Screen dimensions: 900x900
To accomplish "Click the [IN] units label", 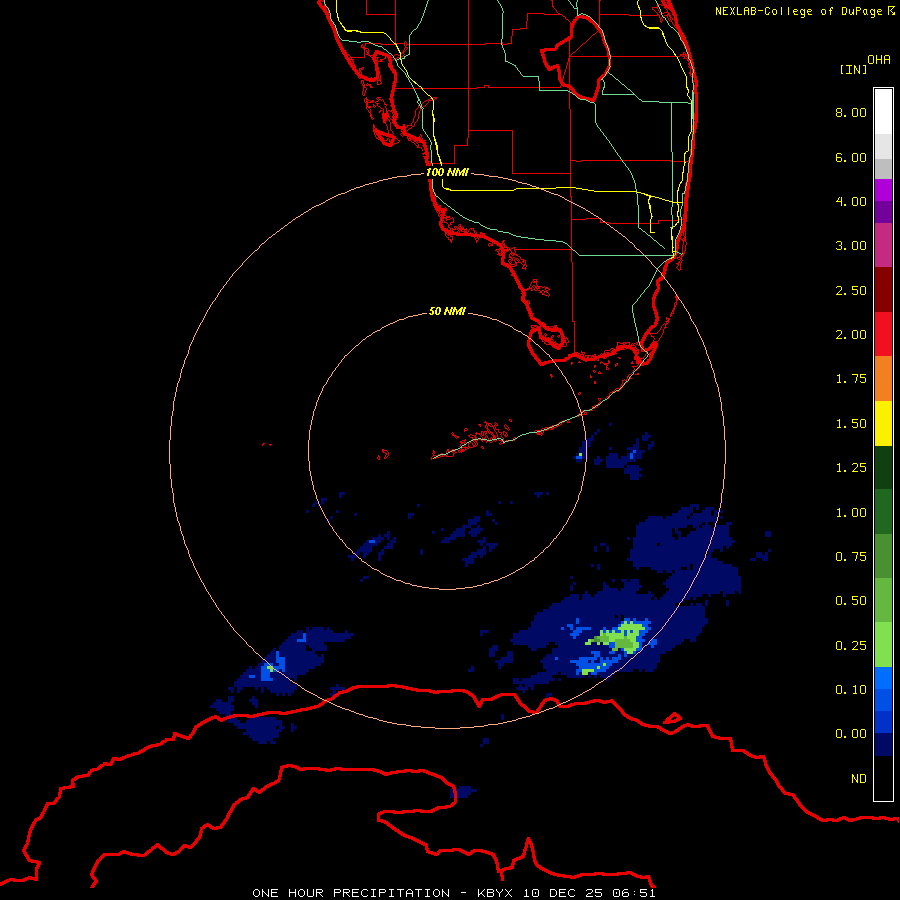I will pos(853,70).
